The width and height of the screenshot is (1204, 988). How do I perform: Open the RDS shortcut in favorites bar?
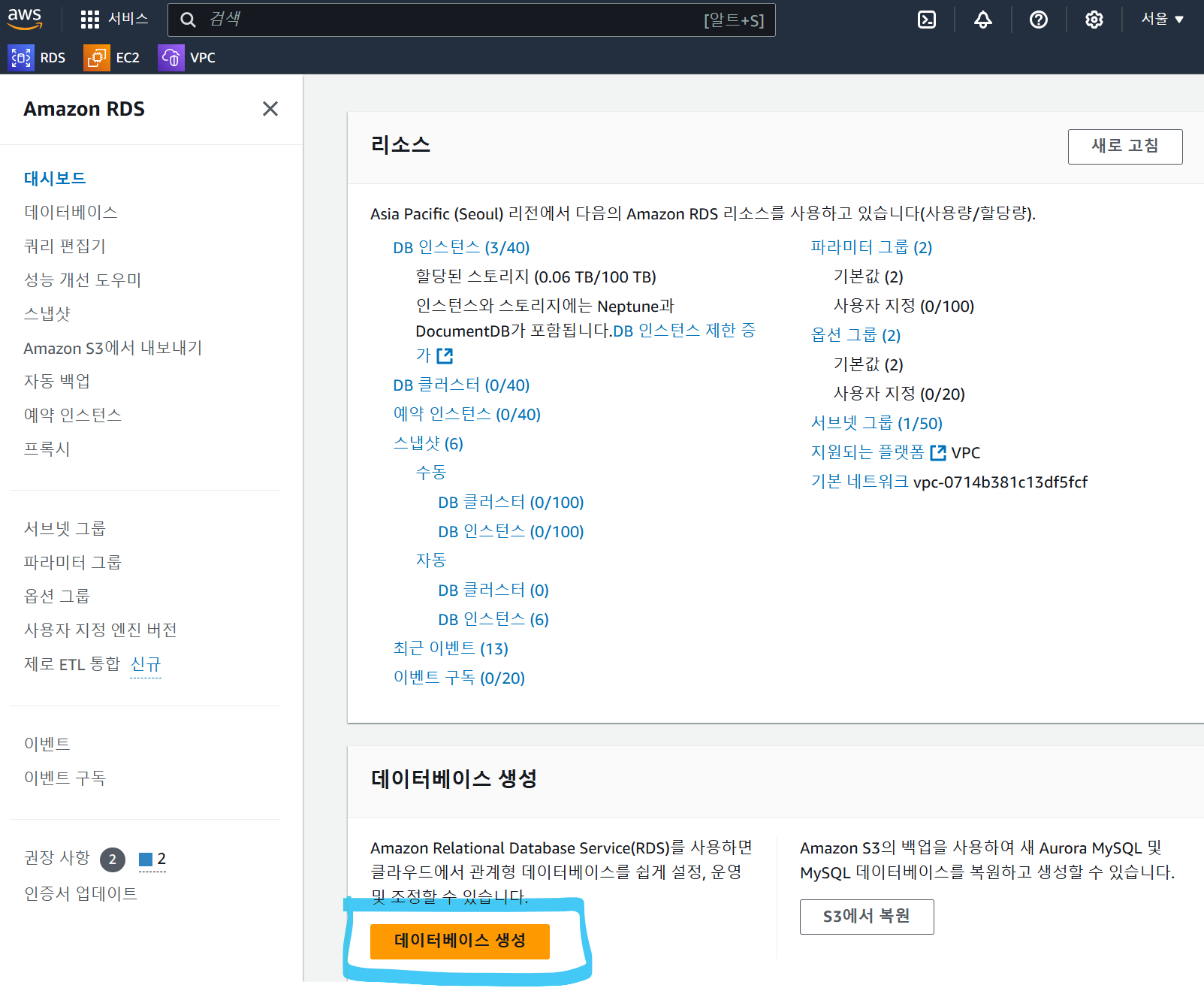(37, 58)
